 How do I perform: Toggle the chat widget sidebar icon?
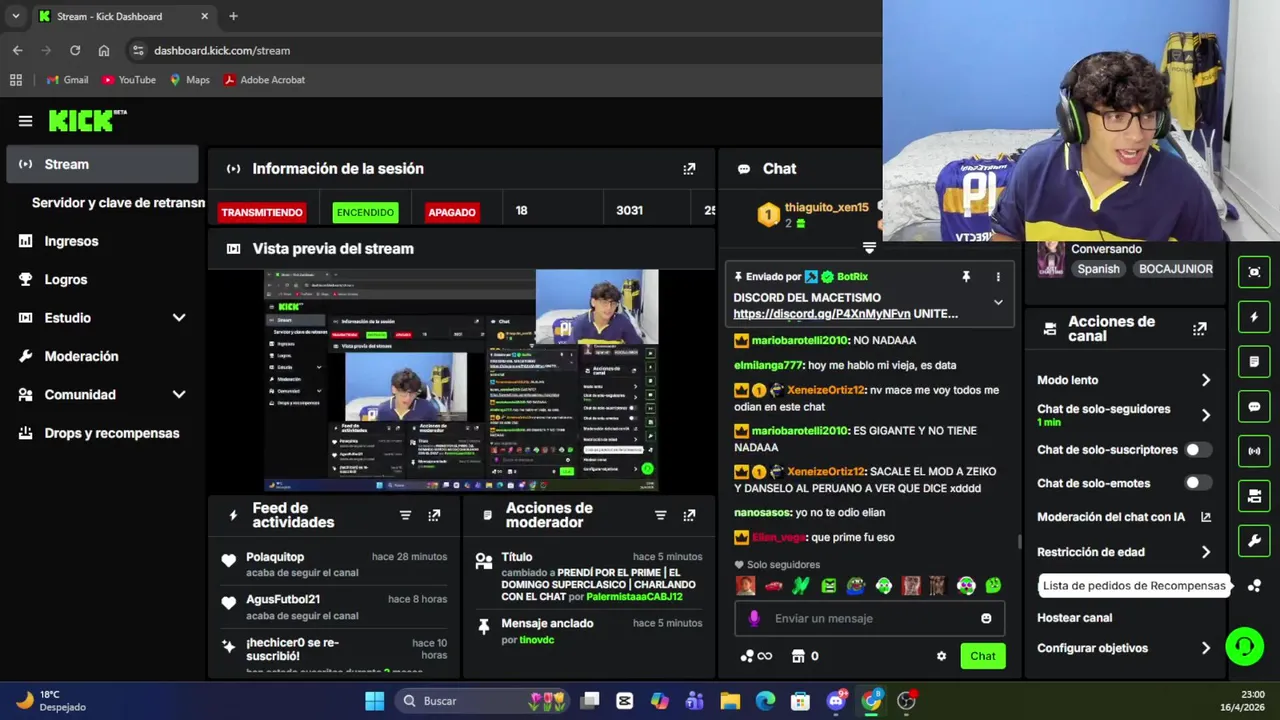1254,407
